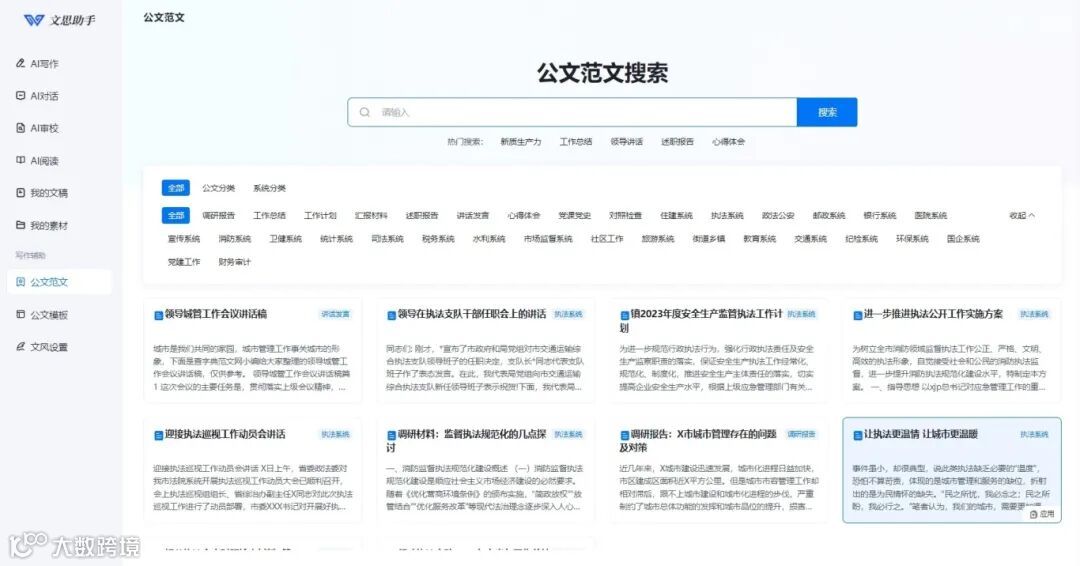Filter by 党建工作 category
The image size is (1080, 566).
pos(184,262)
